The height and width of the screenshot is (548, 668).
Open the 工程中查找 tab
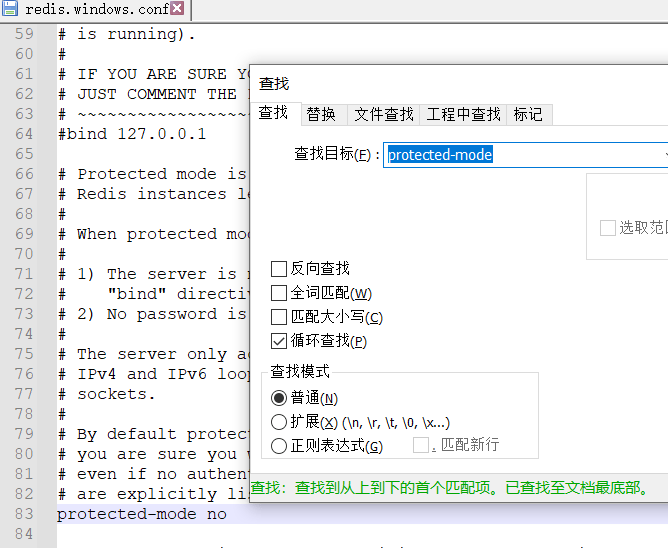[x=463, y=114]
